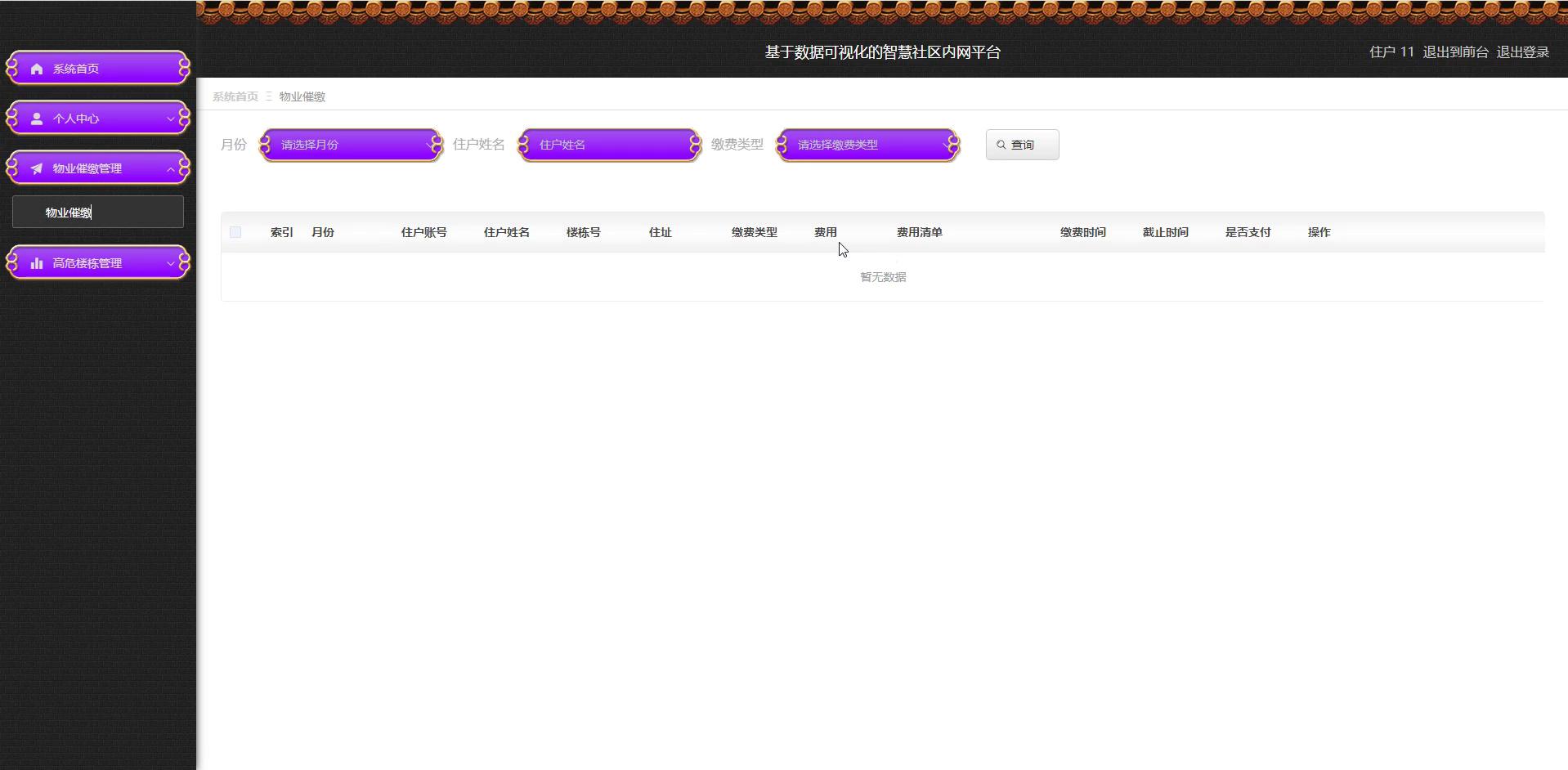Click the 住址 column header

(x=661, y=232)
